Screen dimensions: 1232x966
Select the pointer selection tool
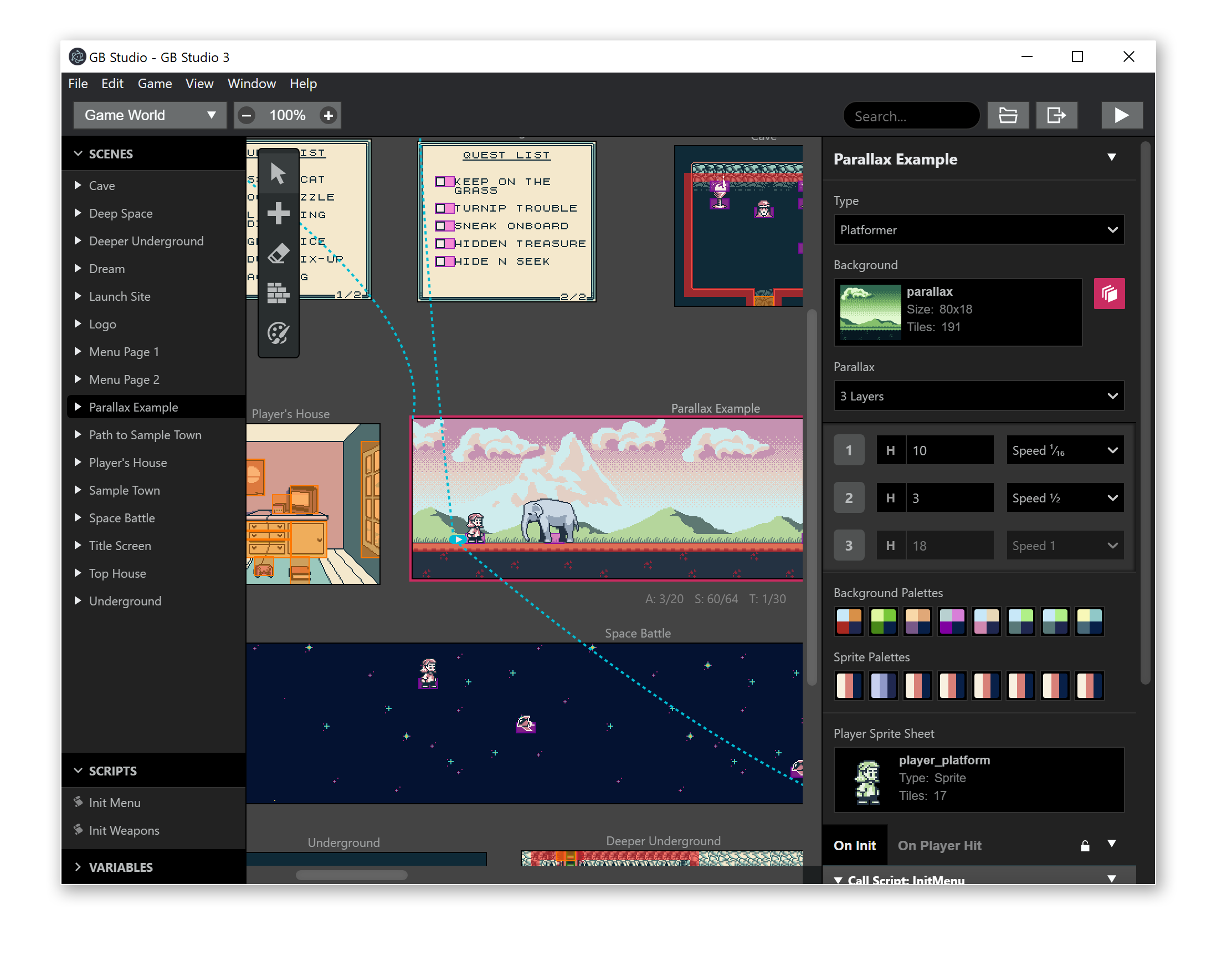pyautogui.click(x=278, y=174)
